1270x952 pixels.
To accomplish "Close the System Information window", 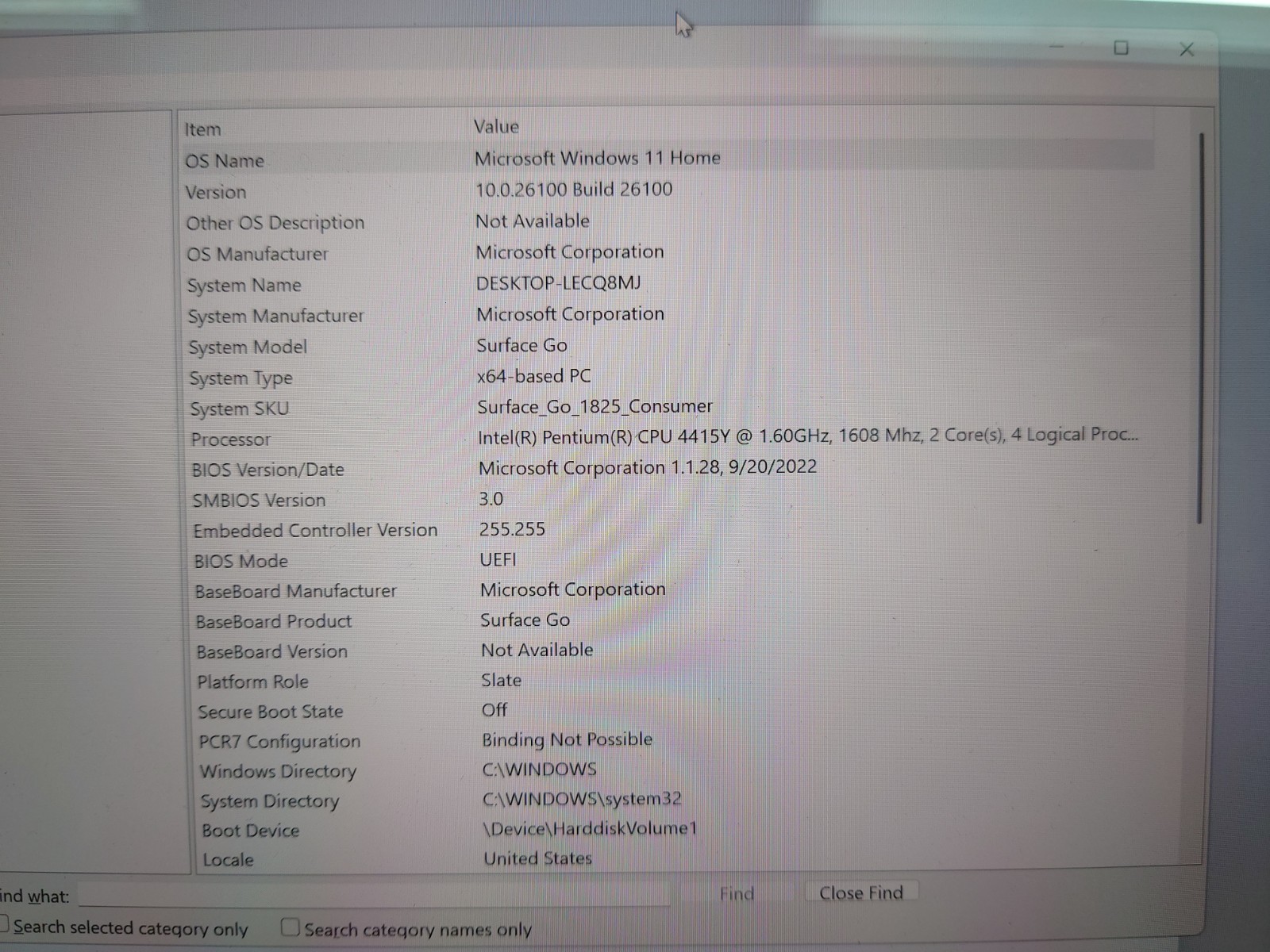I will point(1186,49).
